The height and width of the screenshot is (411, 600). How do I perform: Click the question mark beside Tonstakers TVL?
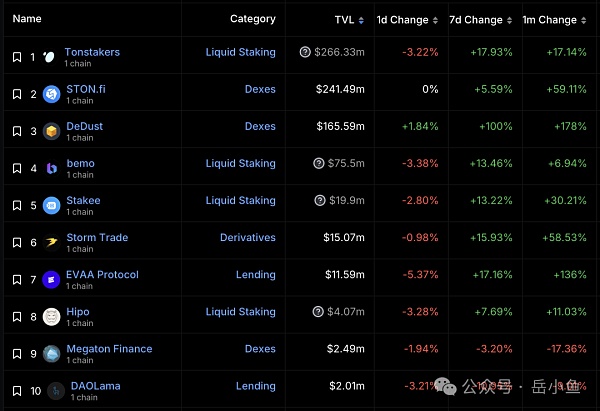[305, 52]
